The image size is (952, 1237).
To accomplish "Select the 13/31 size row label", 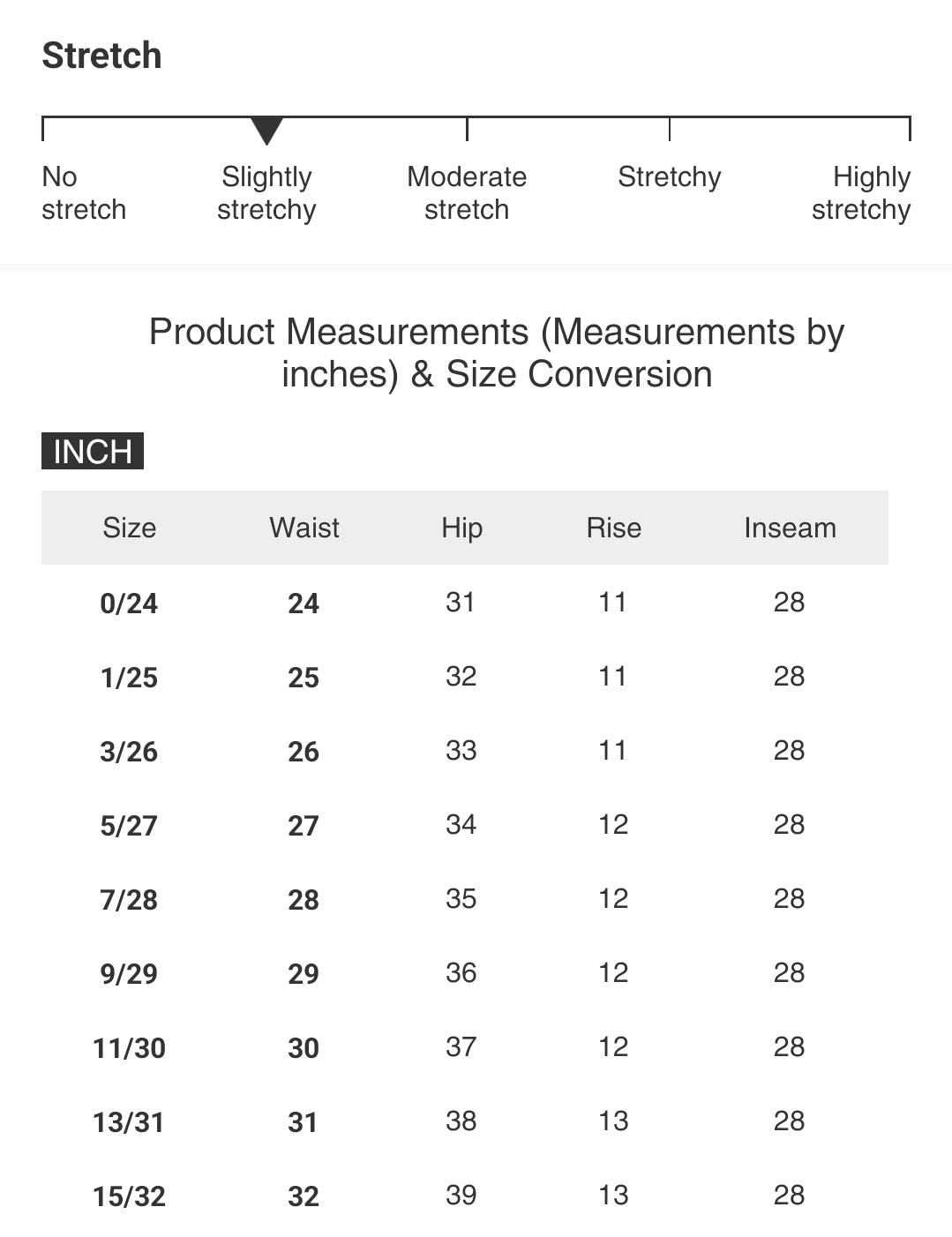I will pyautogui.click(x=129, y=1122).
